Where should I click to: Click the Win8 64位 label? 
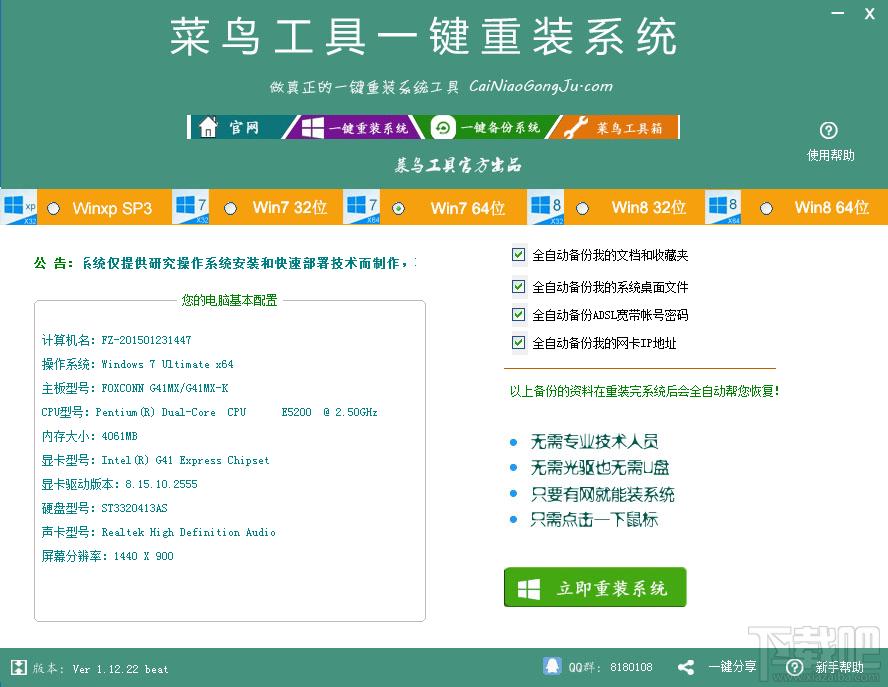coord(832,208)
